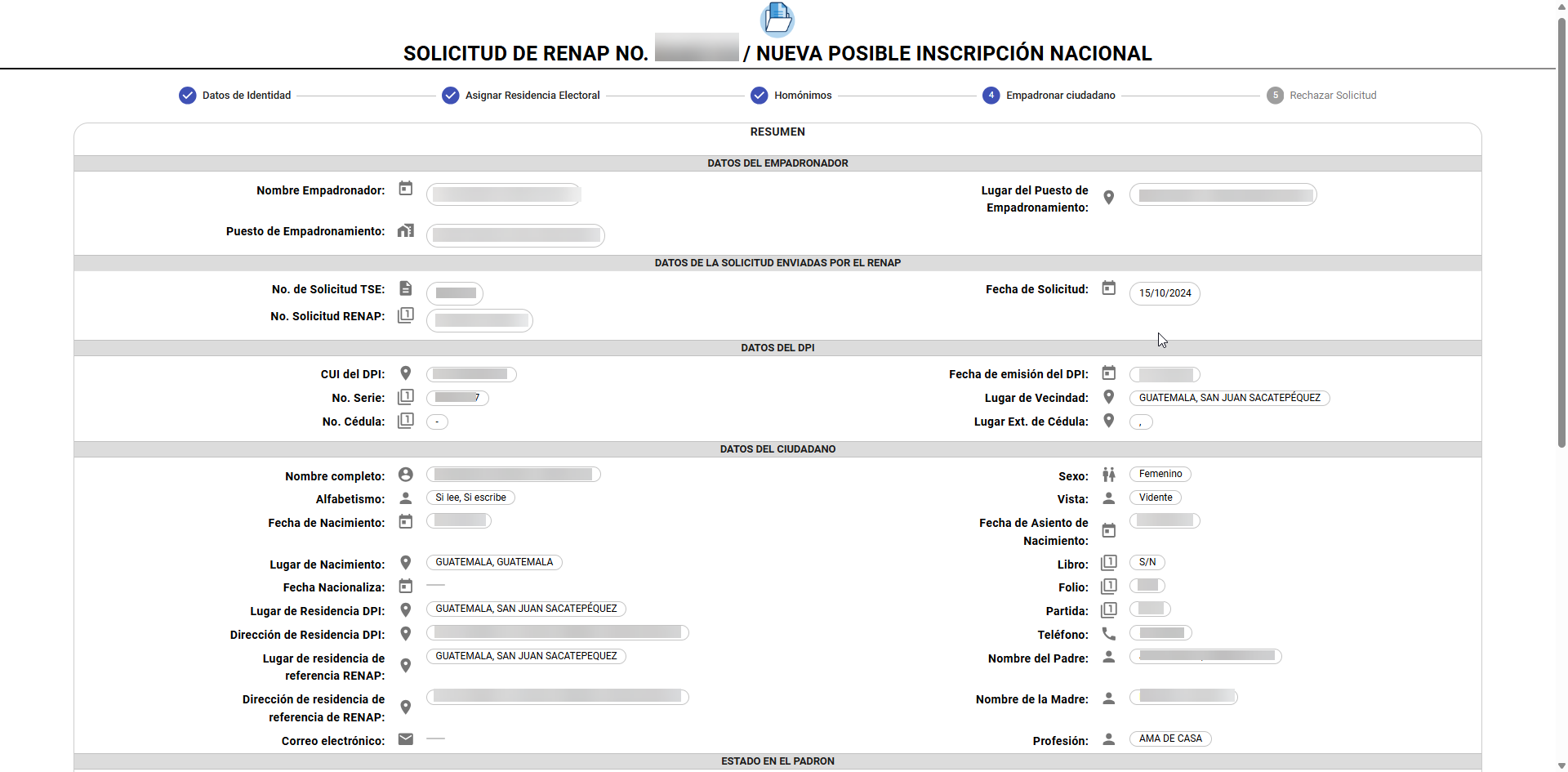This screenshot has width=1568, height=772.
Task: Click the book icon next to Libro
Action: 1108,563
